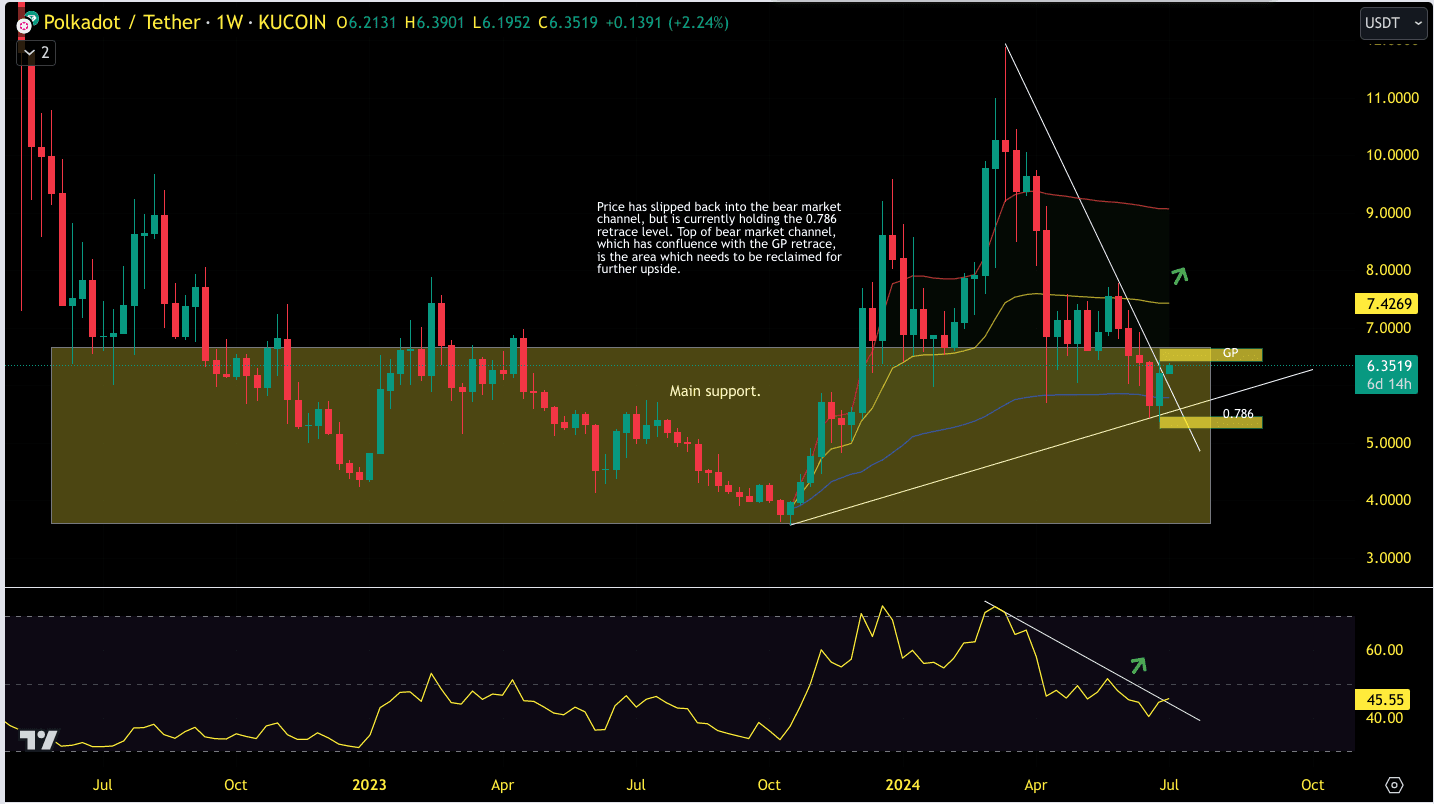Click the 40.00 RSI axis label
Viewport: 1434px width, 804px height.
click(x=1385, y=718)
